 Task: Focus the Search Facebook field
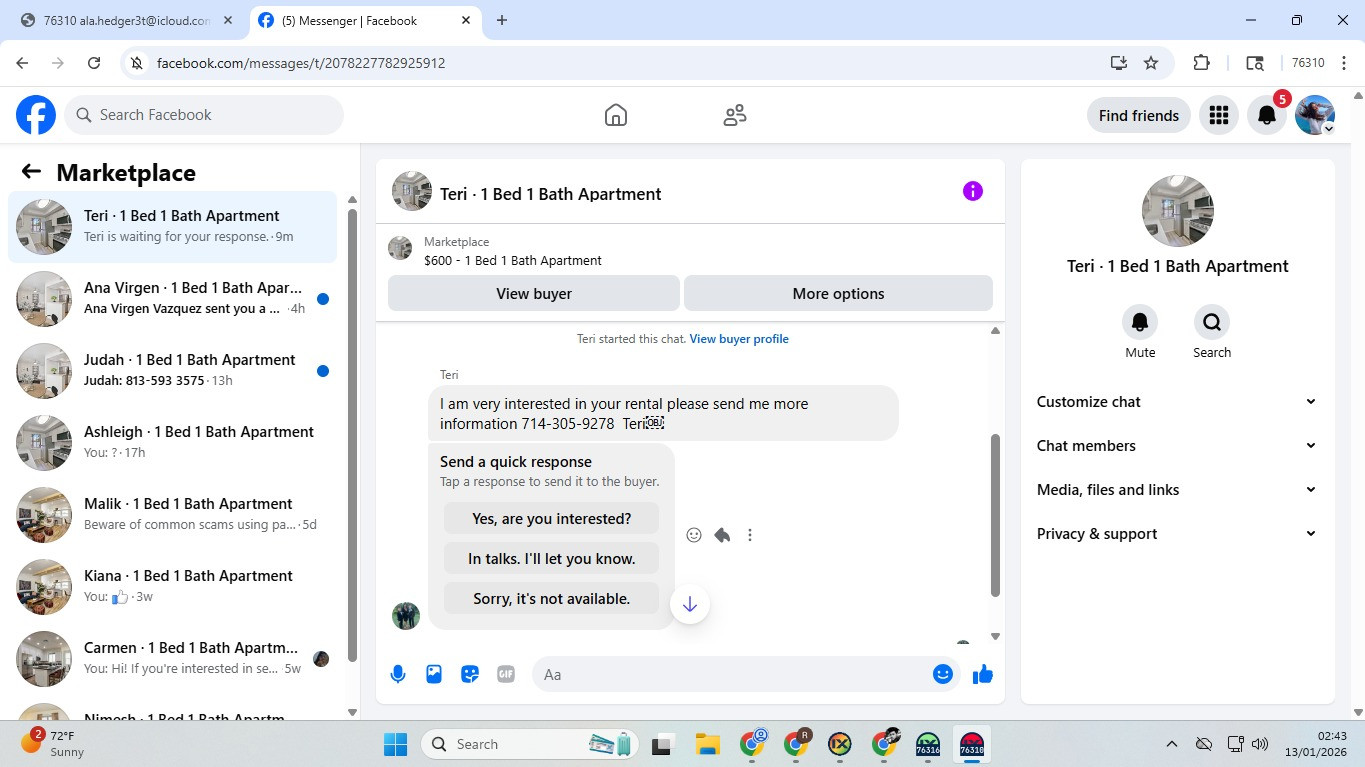[204, 115]
